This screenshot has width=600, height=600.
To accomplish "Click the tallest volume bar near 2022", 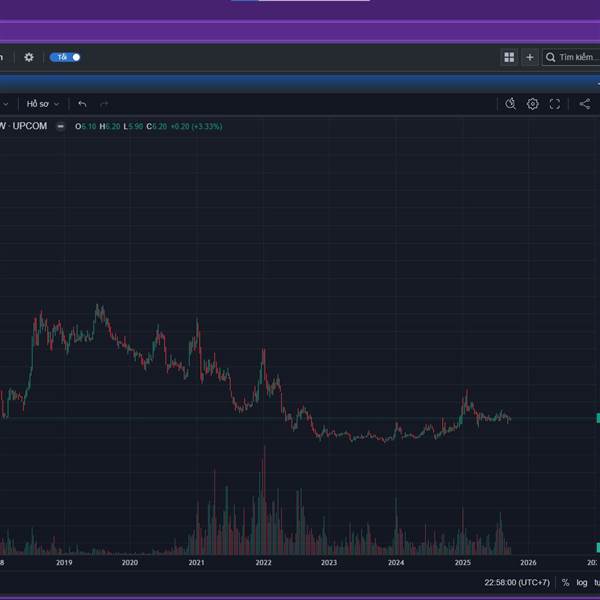I will point(264,501).
